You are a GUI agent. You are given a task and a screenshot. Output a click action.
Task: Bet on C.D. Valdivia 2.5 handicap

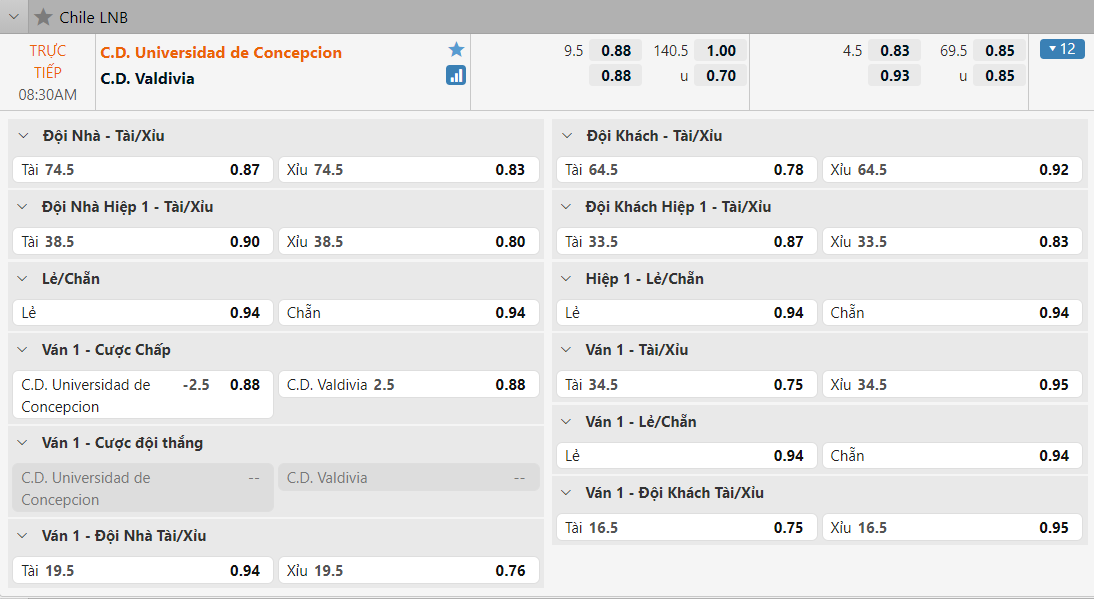[408, 385]
